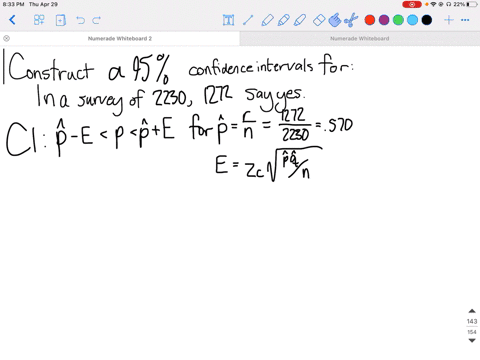This screenshot has width=480, height=360.
Task: Tap the Thu Apr 29 date
Action: point(43,4)
